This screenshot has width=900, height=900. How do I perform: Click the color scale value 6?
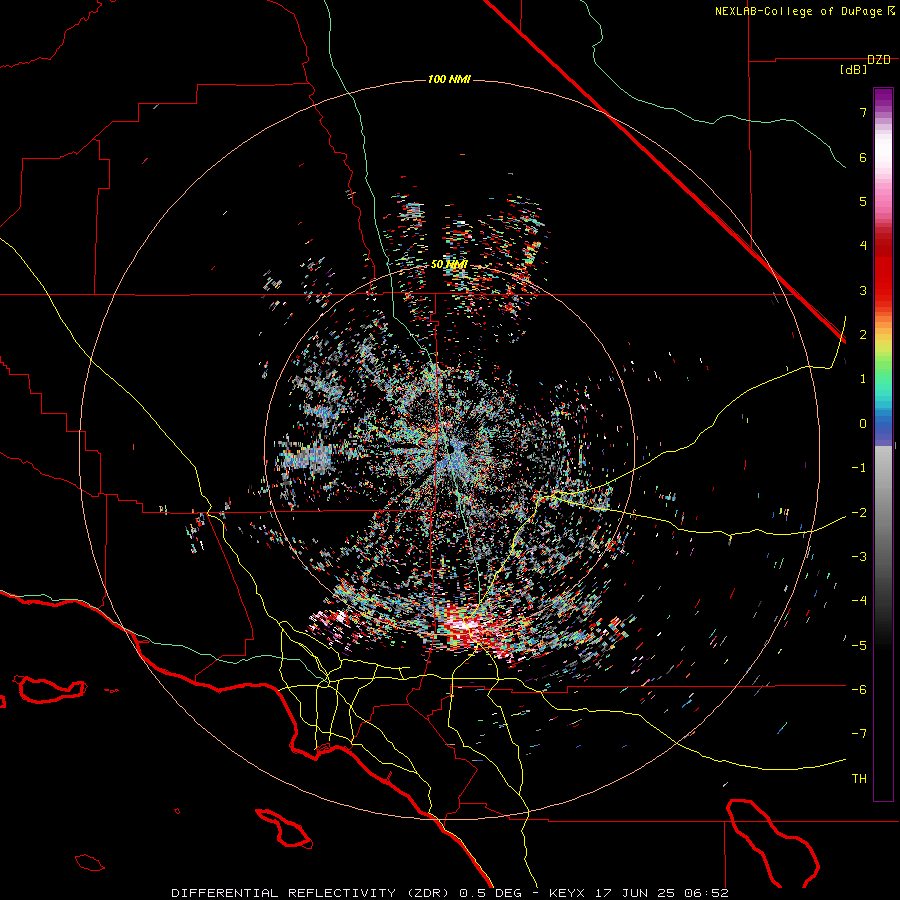click(863, 157)
